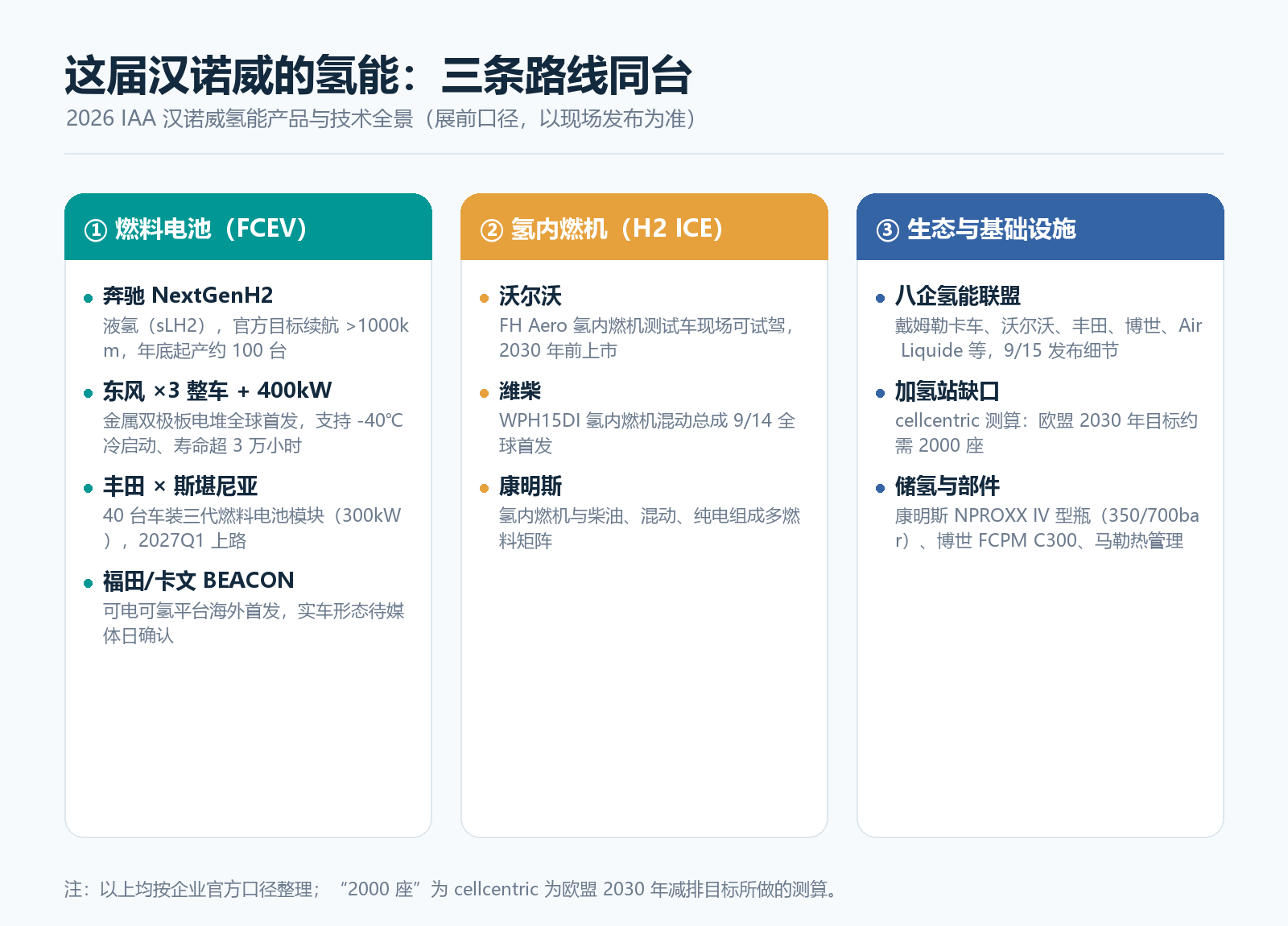Click the heading 康明斯
1288x926 pixels.
coord(530,486)
